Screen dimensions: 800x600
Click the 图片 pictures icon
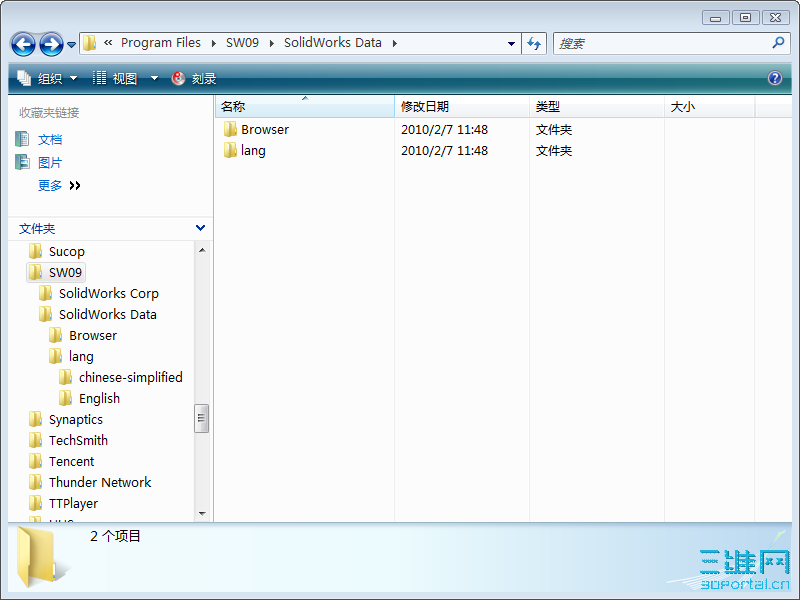[22, 162]
